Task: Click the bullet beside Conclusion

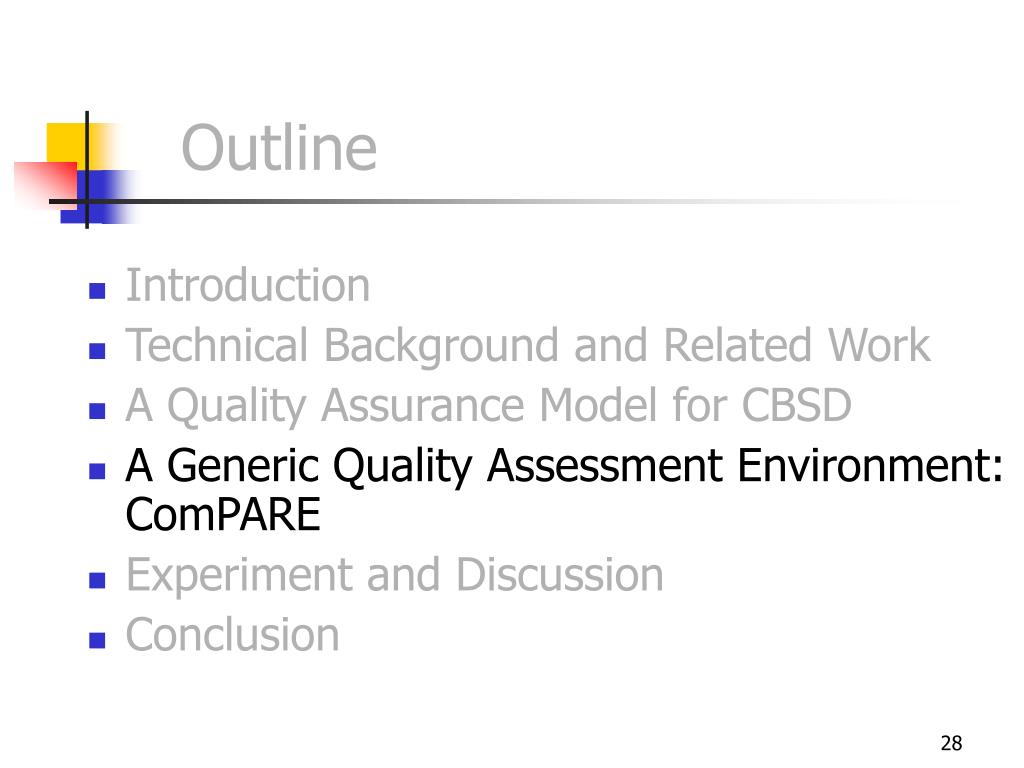Action: 97,640
